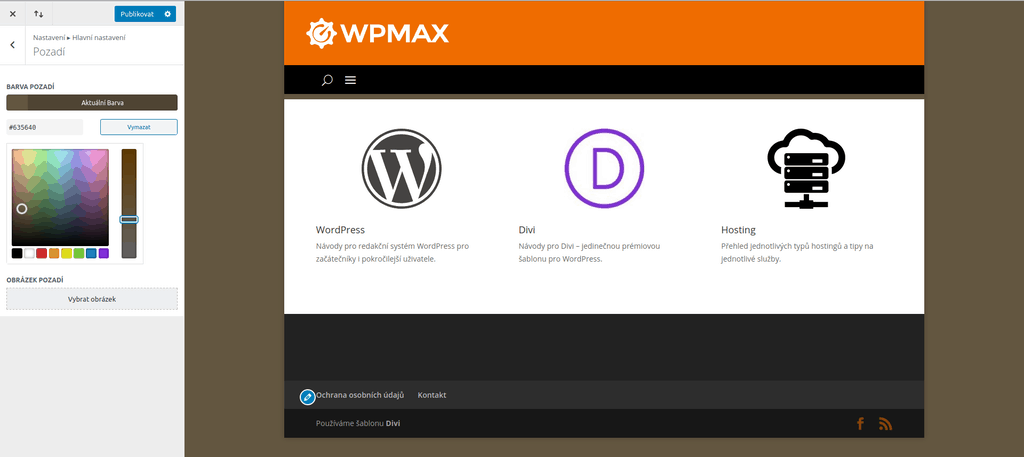Select the blue palette swatch
This screenshot has width=1024, height=457.
pyautogui.click(x=91, y=253)
